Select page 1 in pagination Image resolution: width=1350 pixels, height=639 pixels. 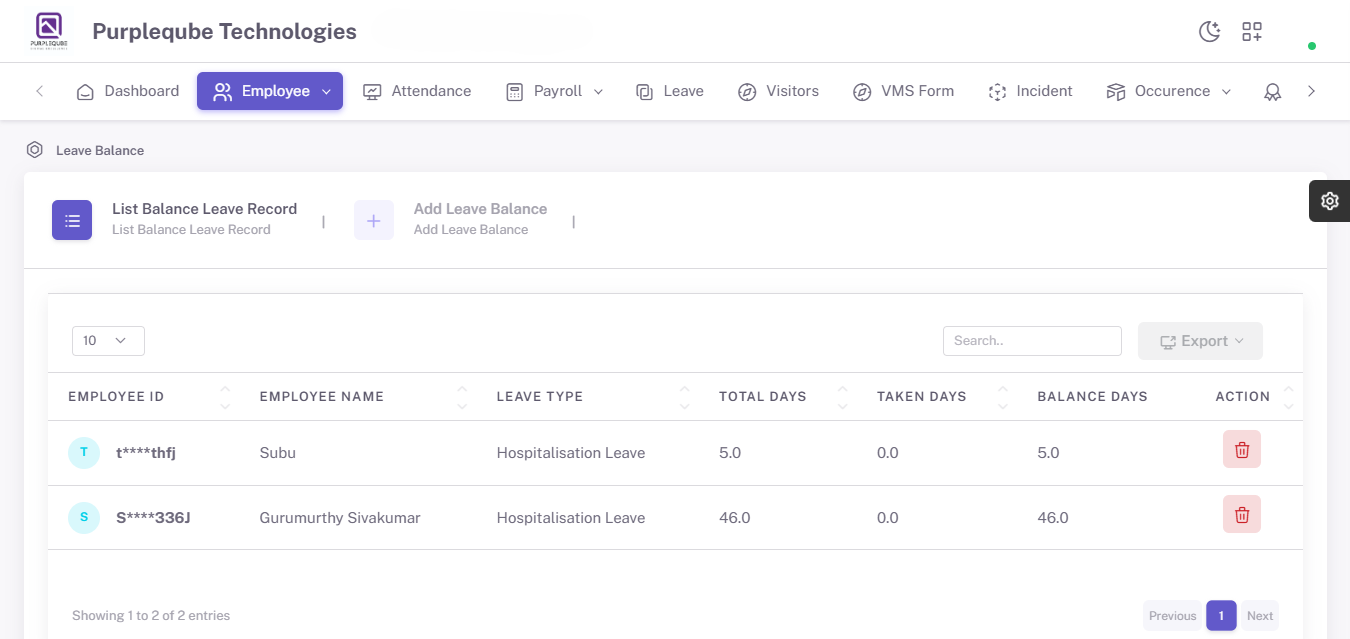pos(1221,615)
